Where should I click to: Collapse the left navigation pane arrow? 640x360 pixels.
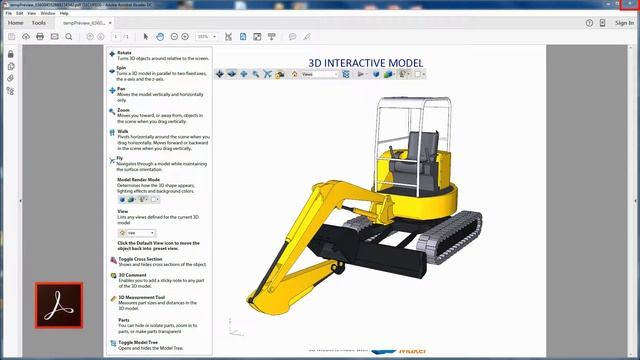pos(20,201)
